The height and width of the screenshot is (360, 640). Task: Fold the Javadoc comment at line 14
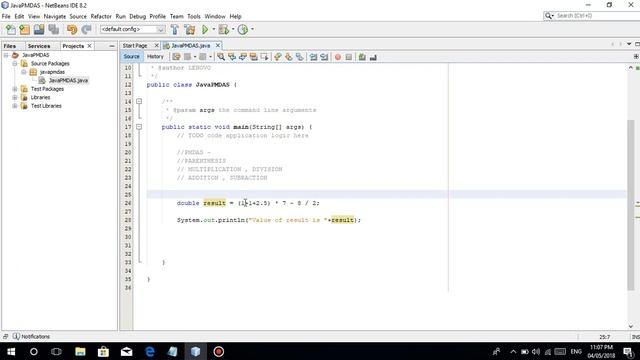[139, 101]
